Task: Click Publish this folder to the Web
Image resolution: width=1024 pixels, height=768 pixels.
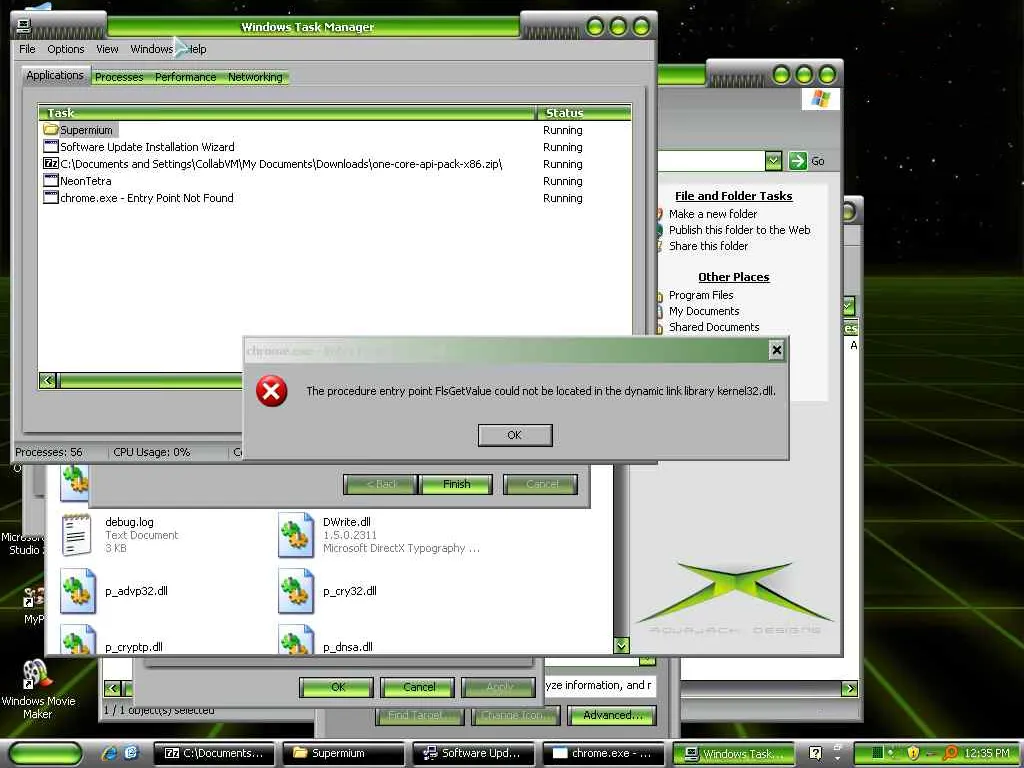Action: pyautogui.click(x=739, y=230)
